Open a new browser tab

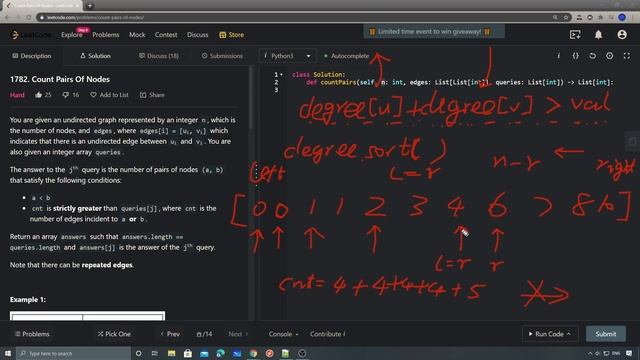pyautogui.click(x=89, y=6)
